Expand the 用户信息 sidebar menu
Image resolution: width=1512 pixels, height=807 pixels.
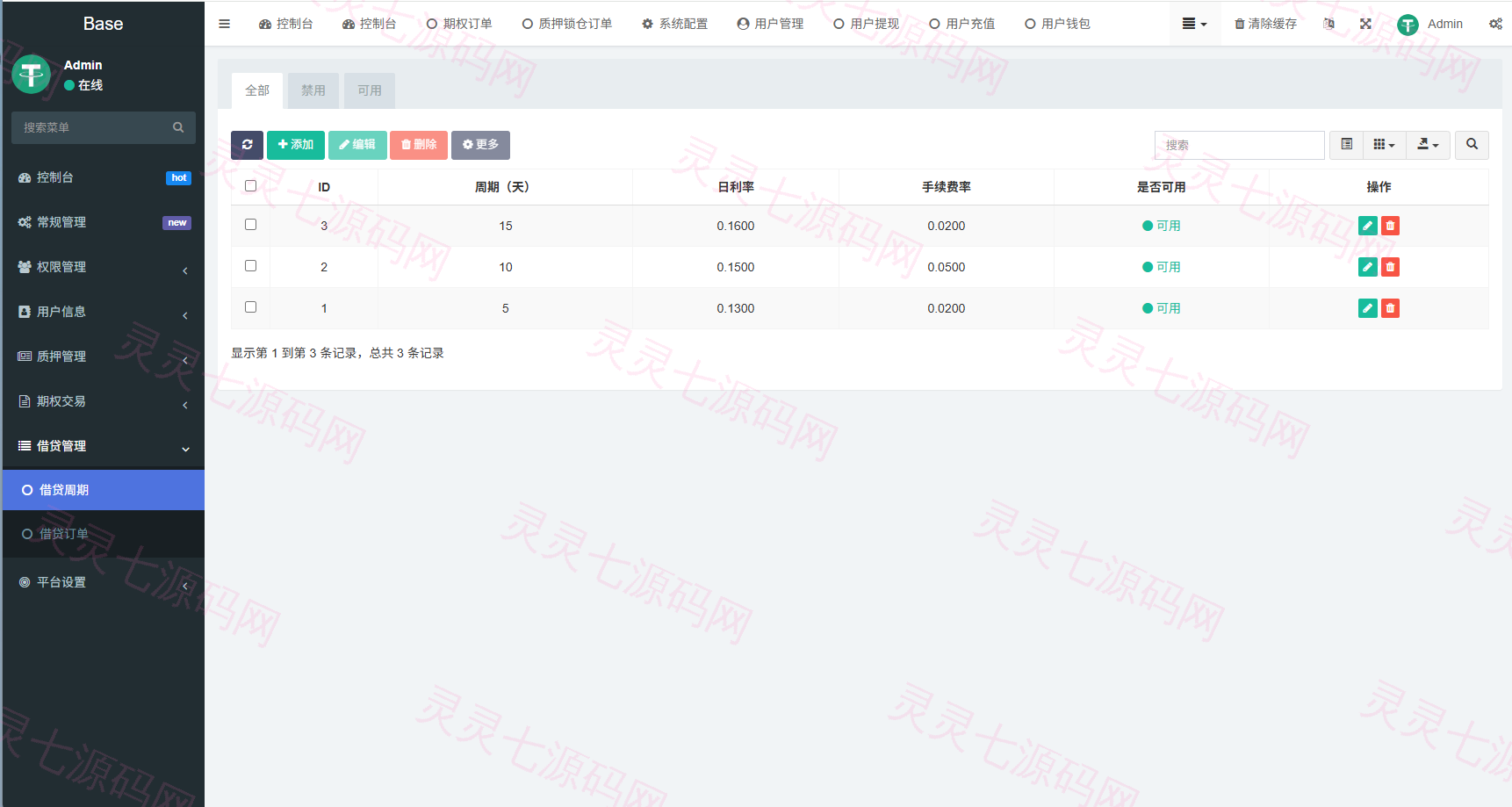tap(104, 312)
